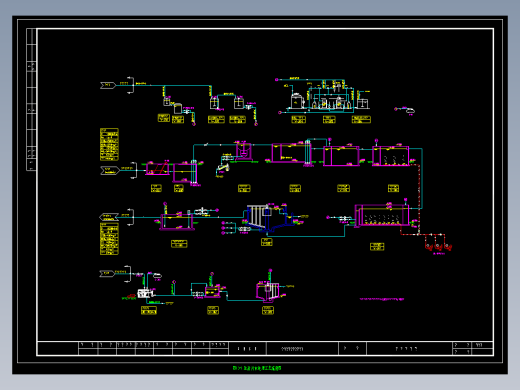Select the lower yellow legend table at left

[109, 239]
